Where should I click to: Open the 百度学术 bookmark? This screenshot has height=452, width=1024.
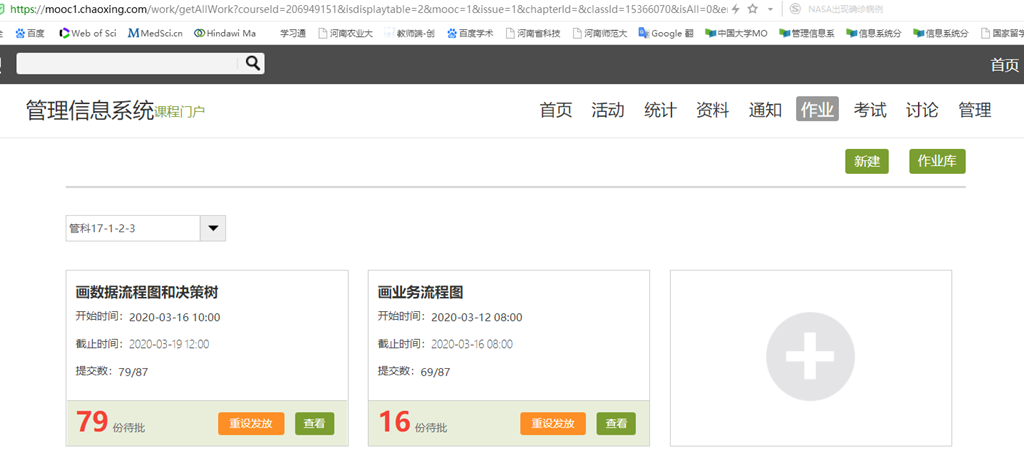(x=470, y=33)
